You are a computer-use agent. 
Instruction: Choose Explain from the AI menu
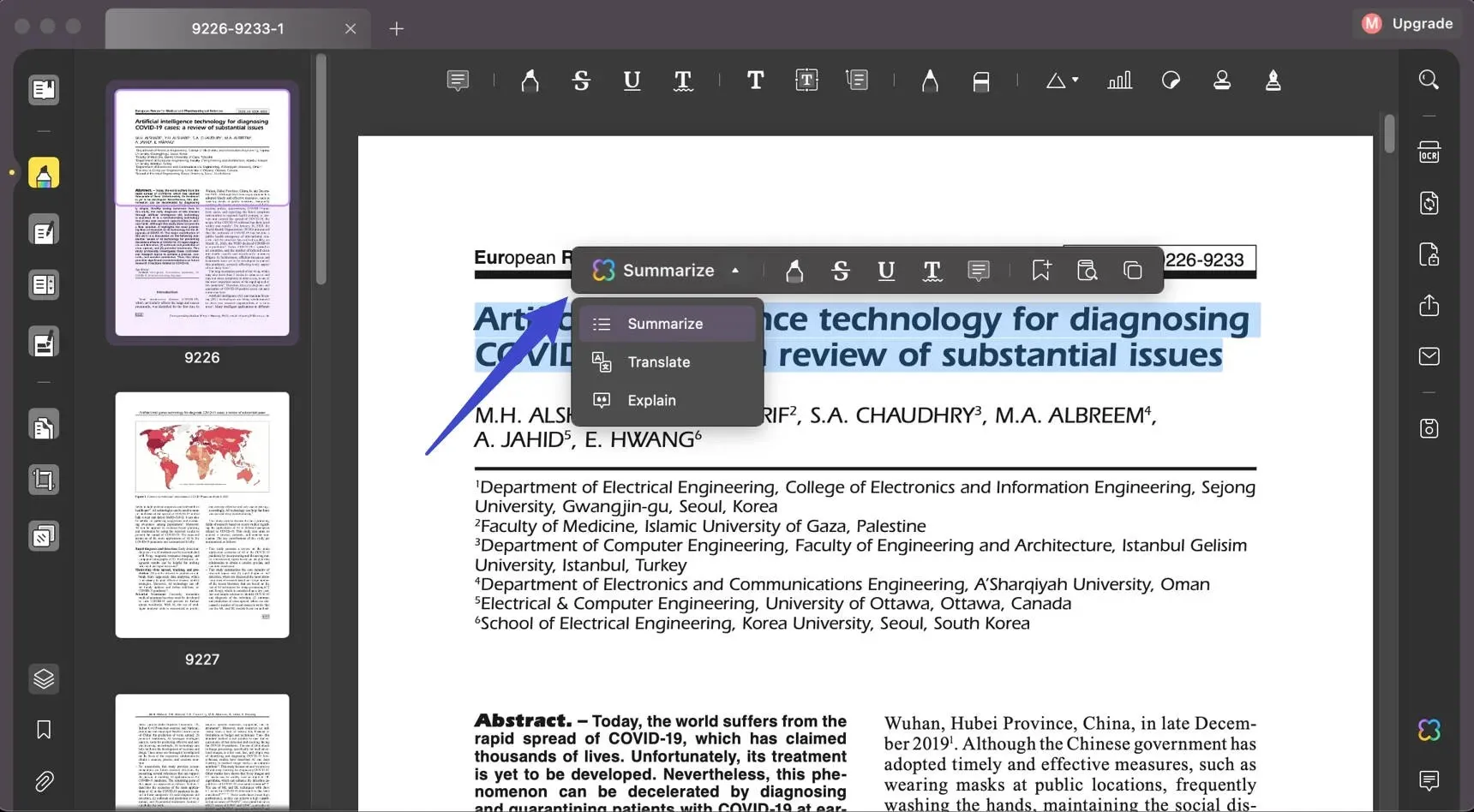tap(651, 401)
